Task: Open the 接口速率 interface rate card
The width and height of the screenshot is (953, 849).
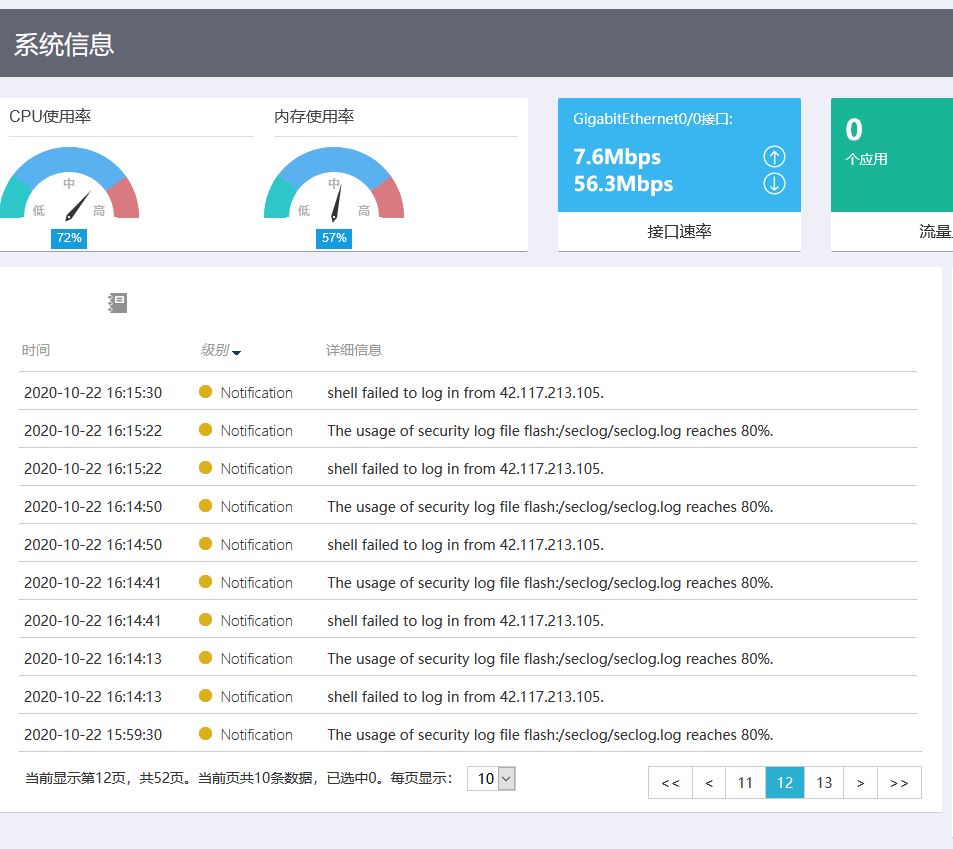Action: pos(679,174)
